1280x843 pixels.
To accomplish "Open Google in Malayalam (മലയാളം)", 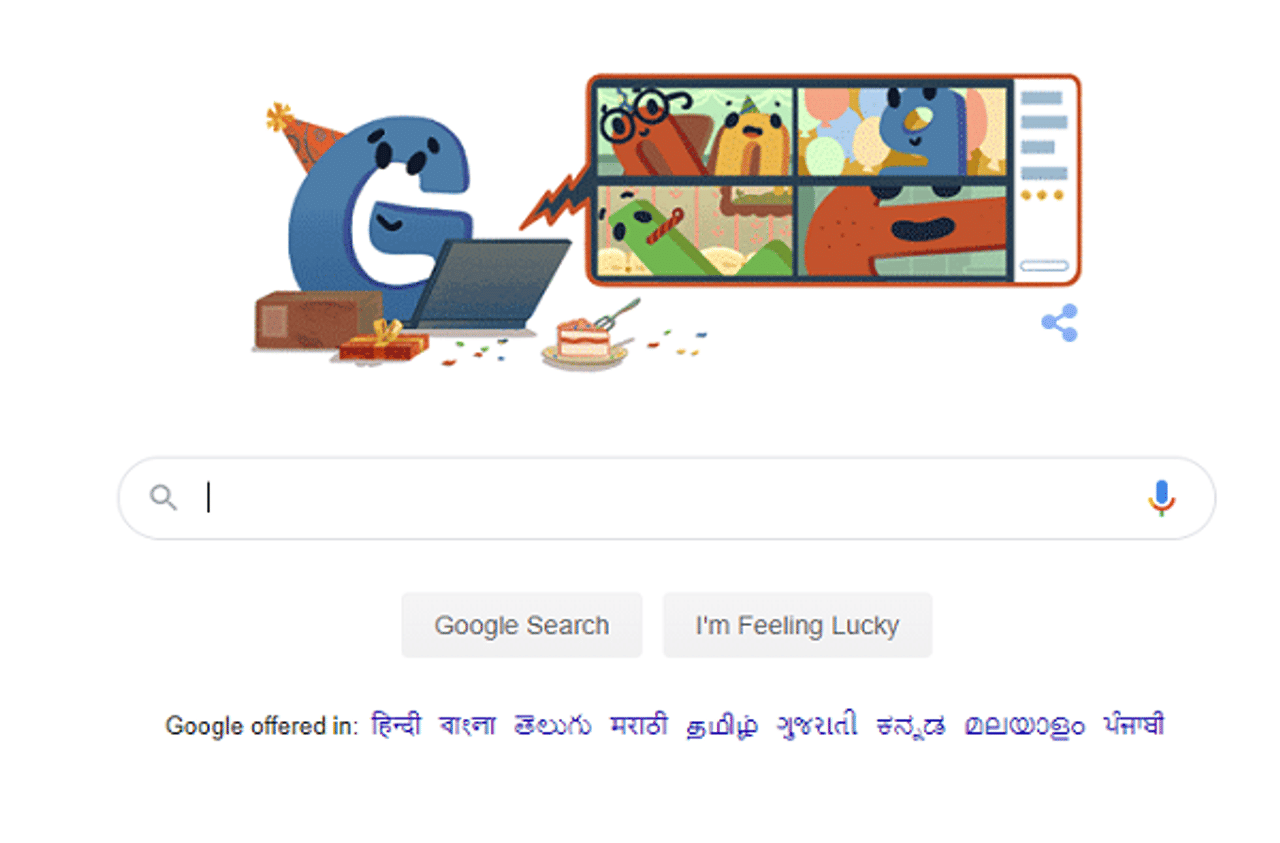I will point(1024,726).
